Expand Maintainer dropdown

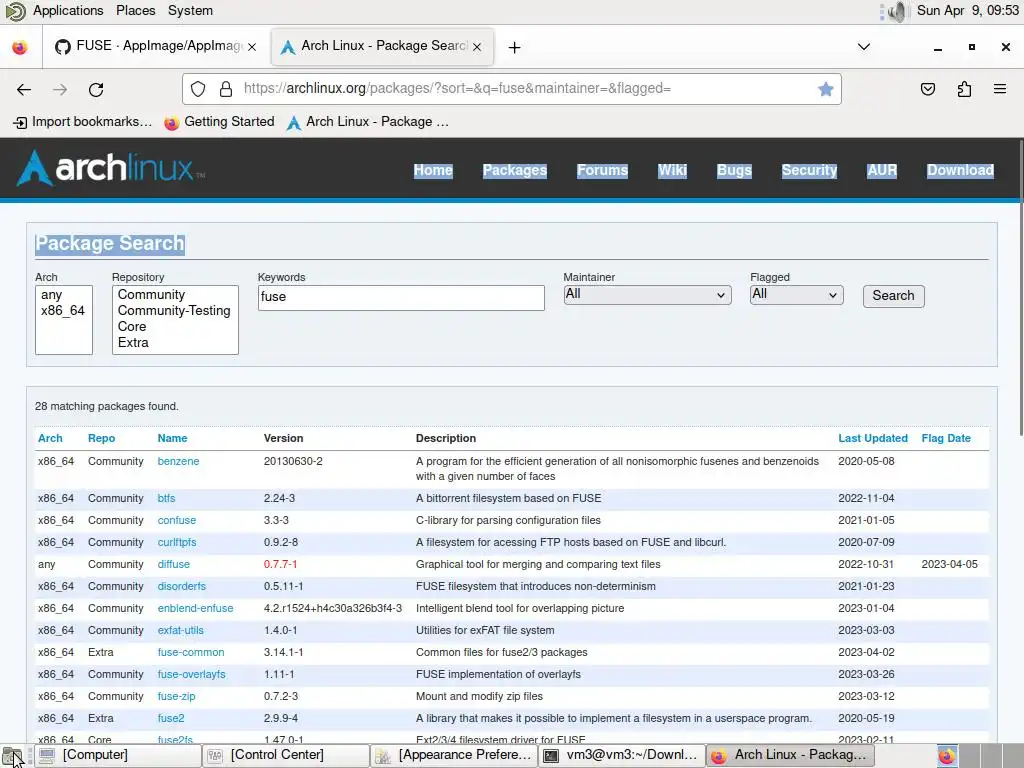tap(647, 295)
